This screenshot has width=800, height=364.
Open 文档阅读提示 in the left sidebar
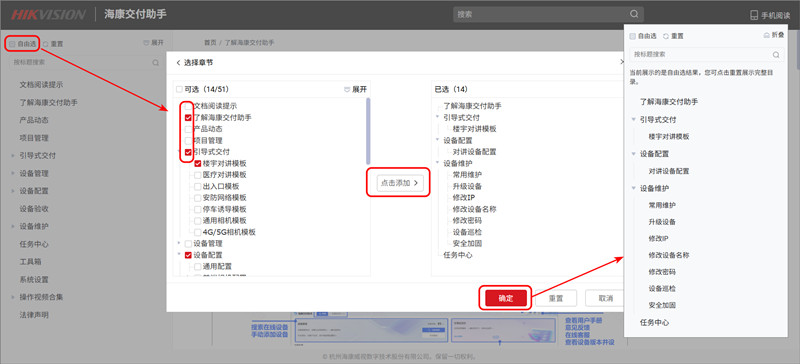(x=41, y=85)
